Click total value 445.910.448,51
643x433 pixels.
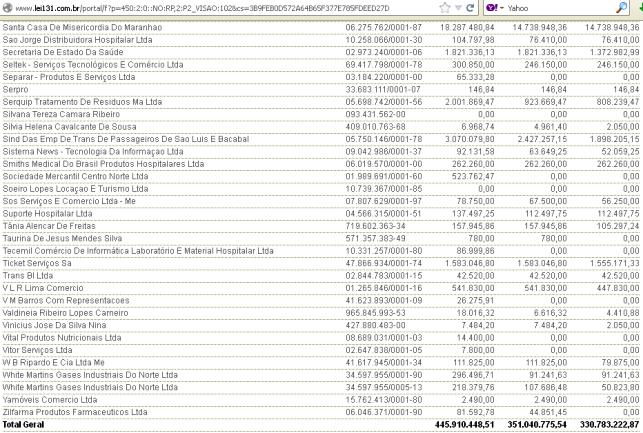pyautogui.click(x=465, y=424)
